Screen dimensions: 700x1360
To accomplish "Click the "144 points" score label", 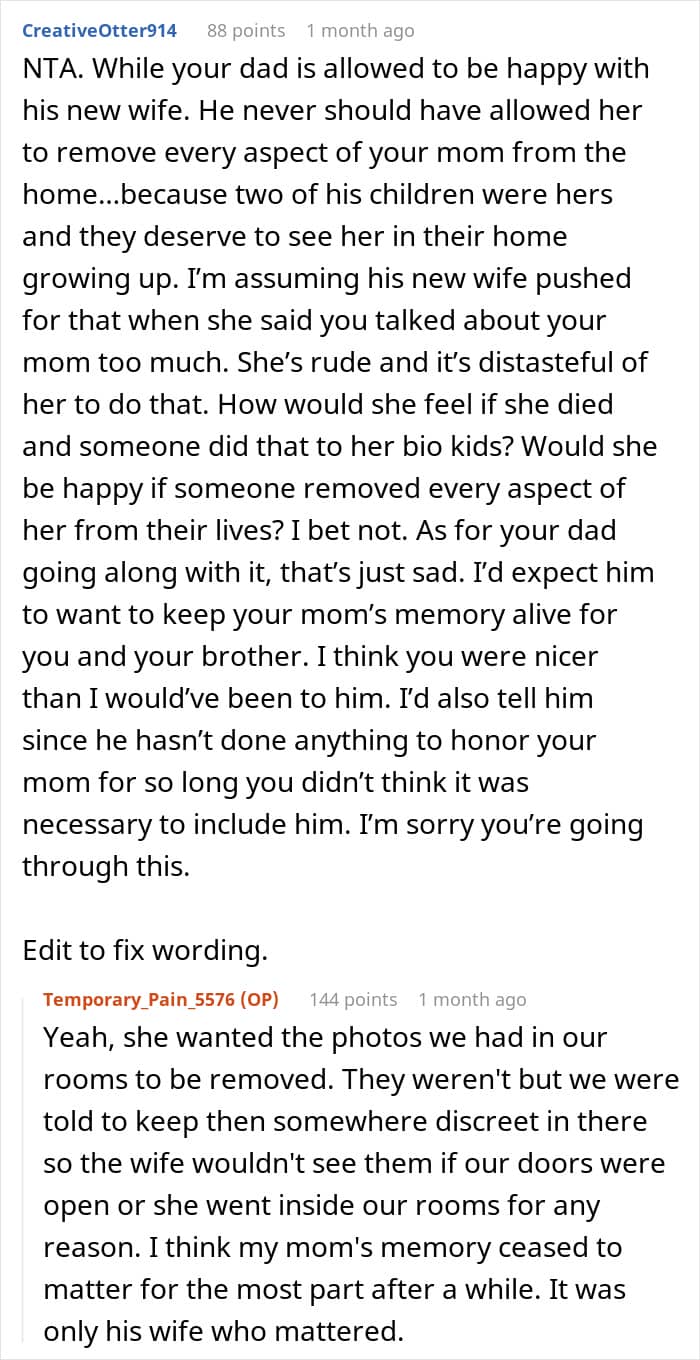I will (x=353, y=999).
